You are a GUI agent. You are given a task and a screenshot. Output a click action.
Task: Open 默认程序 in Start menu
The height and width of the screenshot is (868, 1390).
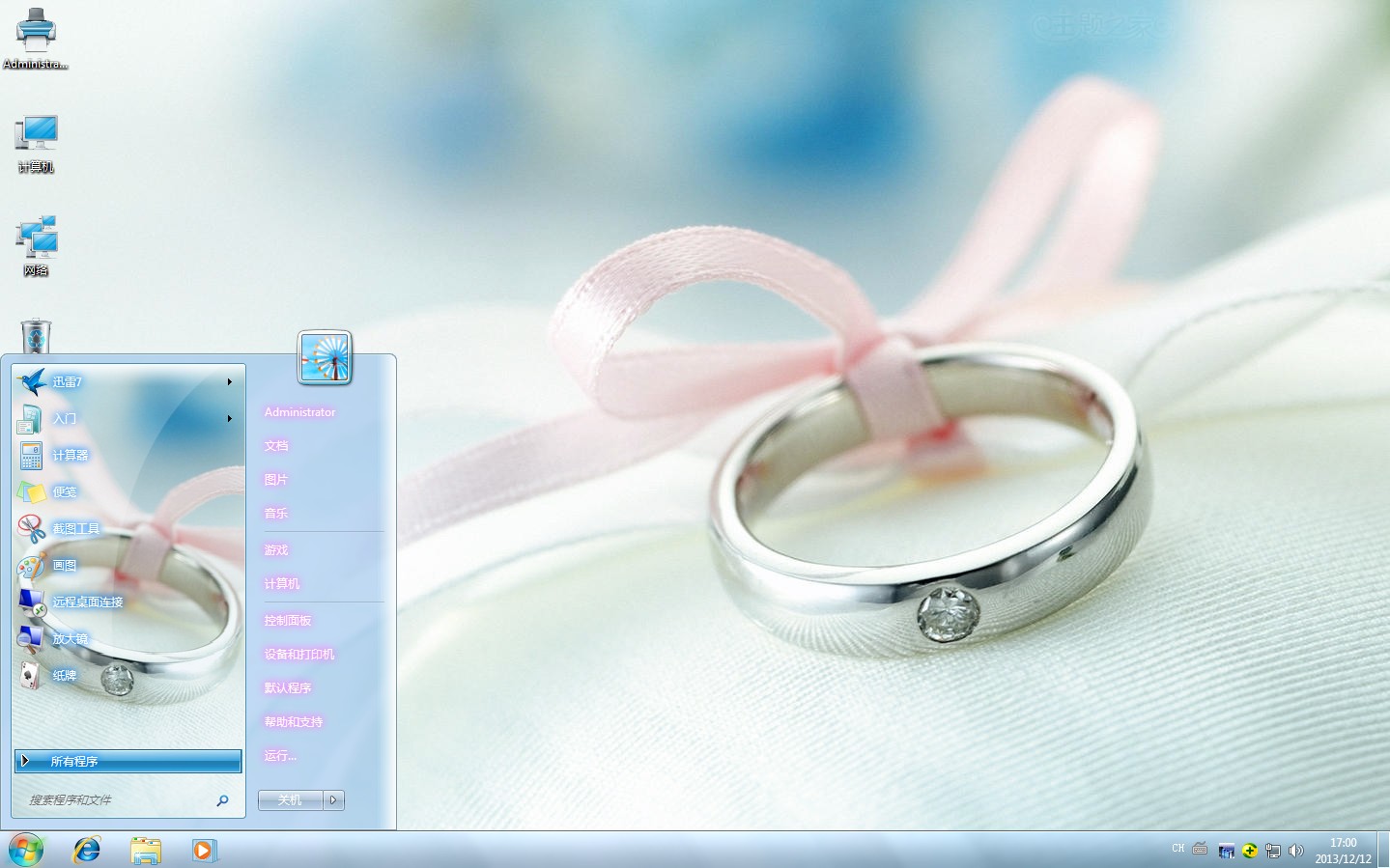pyautogui.click(x=288, y=688)
